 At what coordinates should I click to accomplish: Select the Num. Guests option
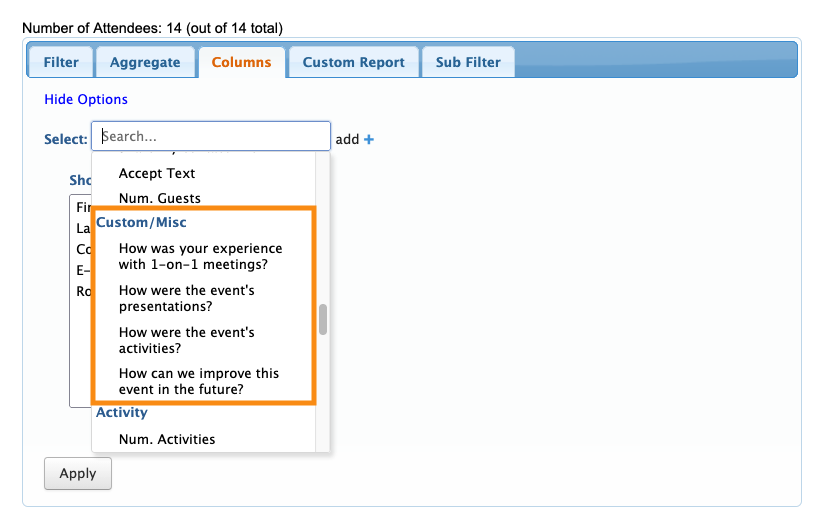[159, 198]
